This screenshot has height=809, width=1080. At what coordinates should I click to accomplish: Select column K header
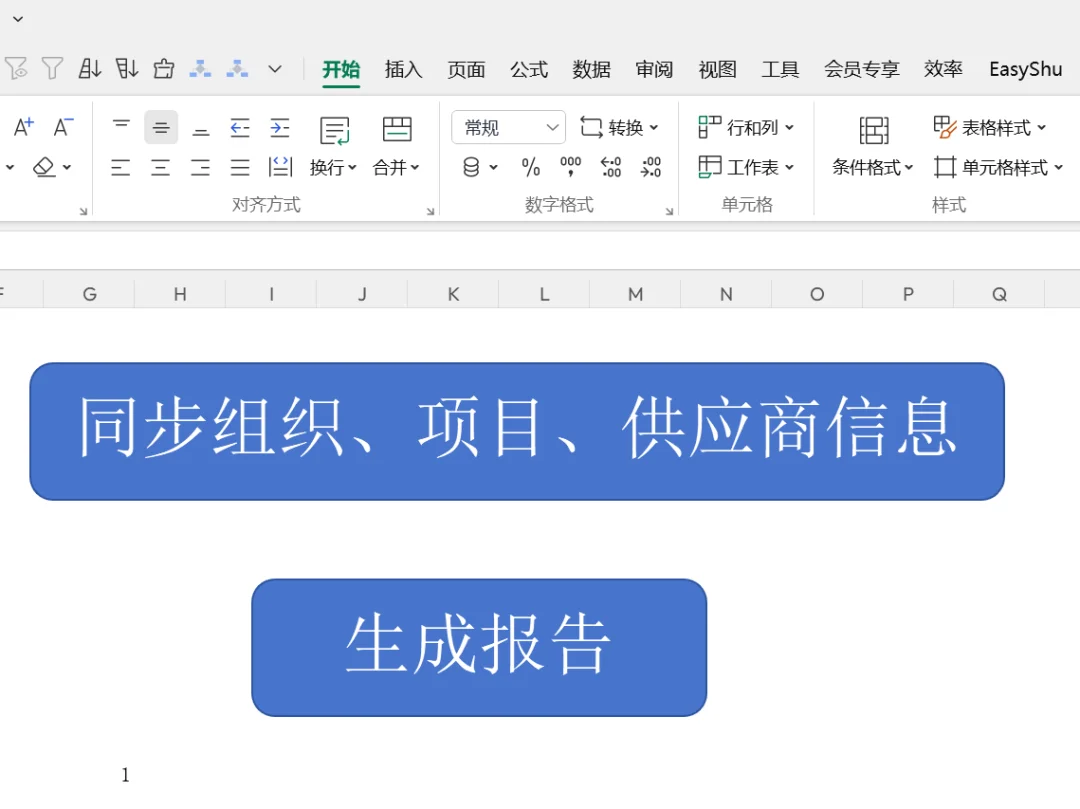coord(453,294)
